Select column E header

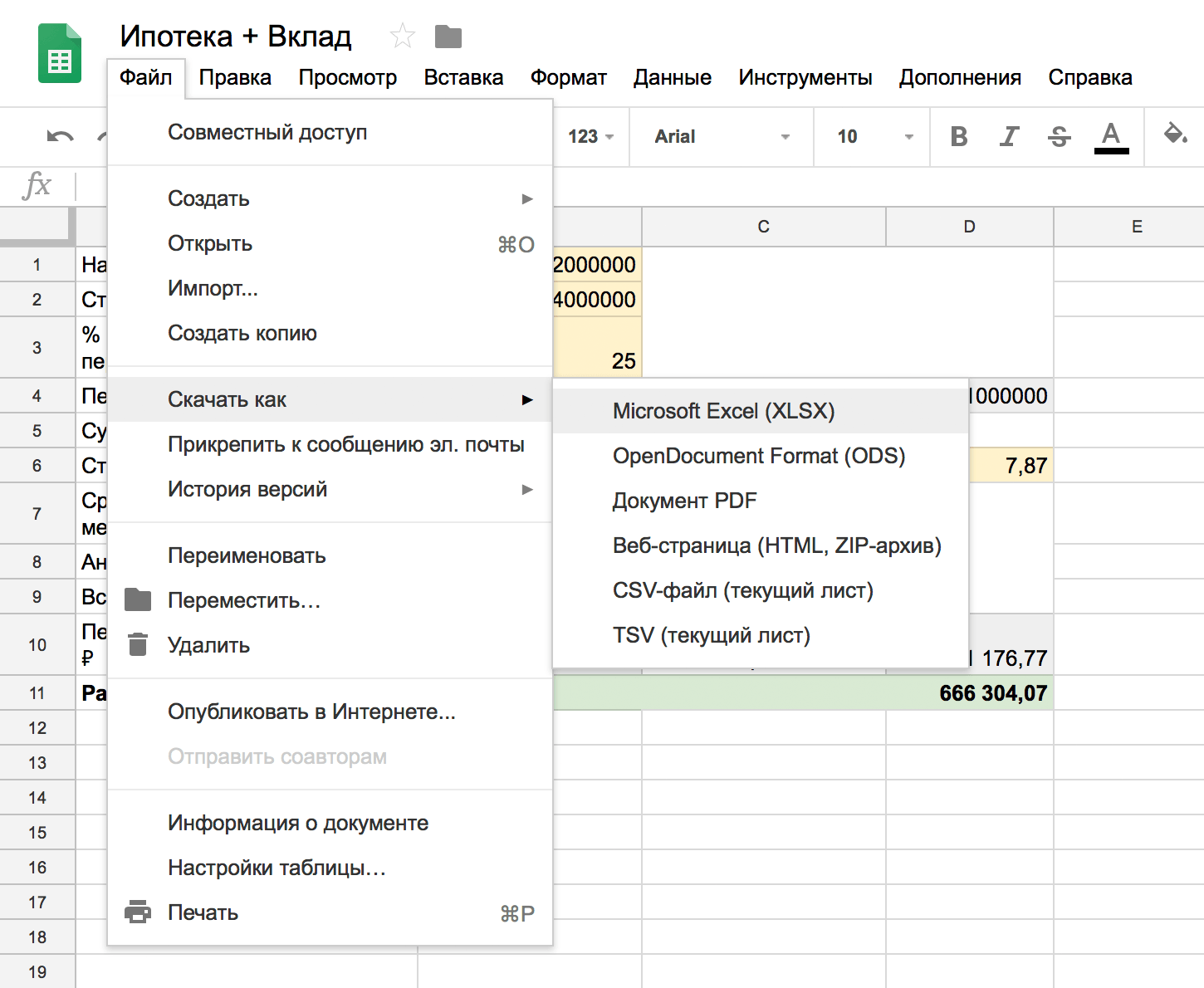coord(1129,227)
